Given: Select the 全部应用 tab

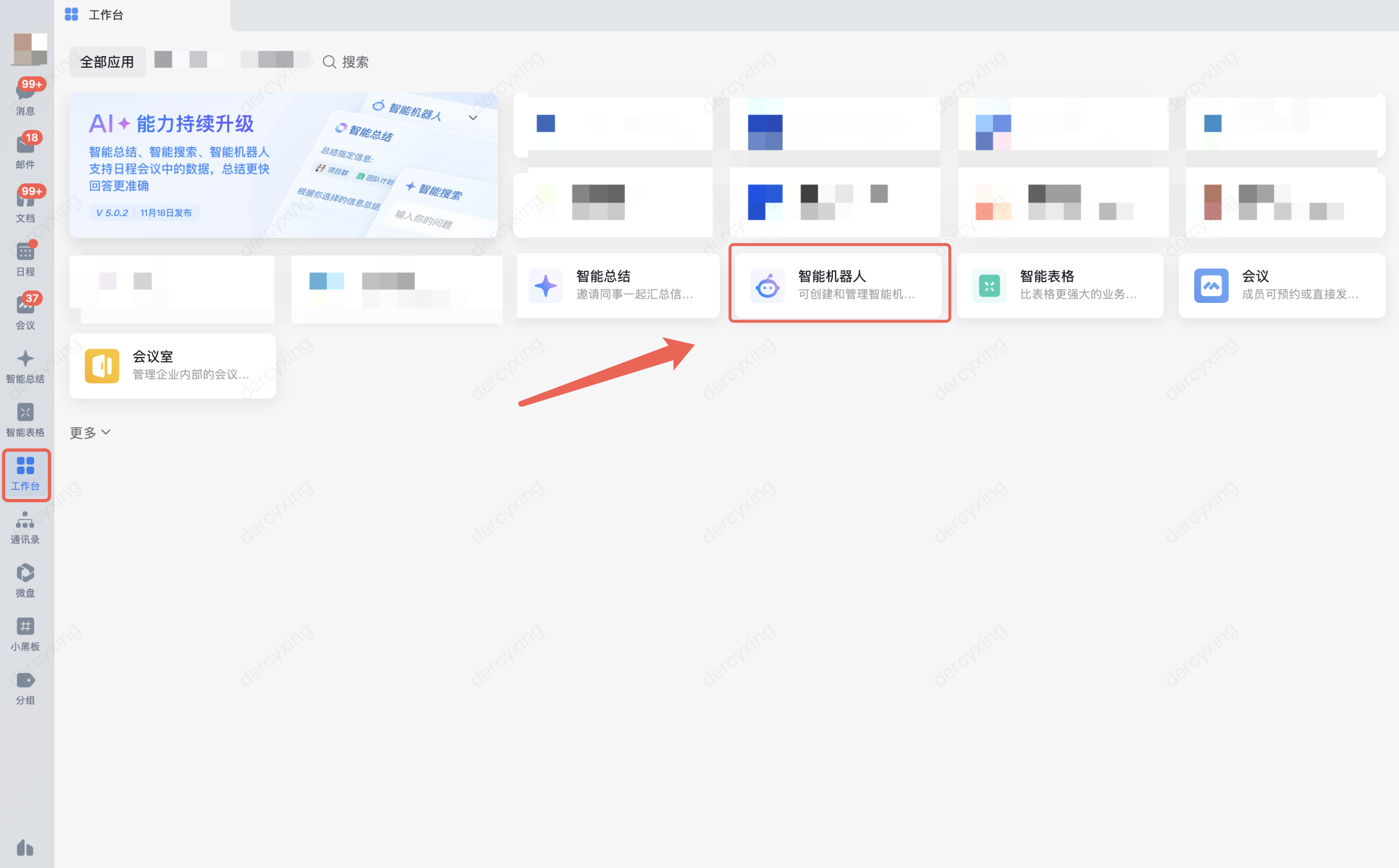Looking at the screenshot, I should (107, 62).
